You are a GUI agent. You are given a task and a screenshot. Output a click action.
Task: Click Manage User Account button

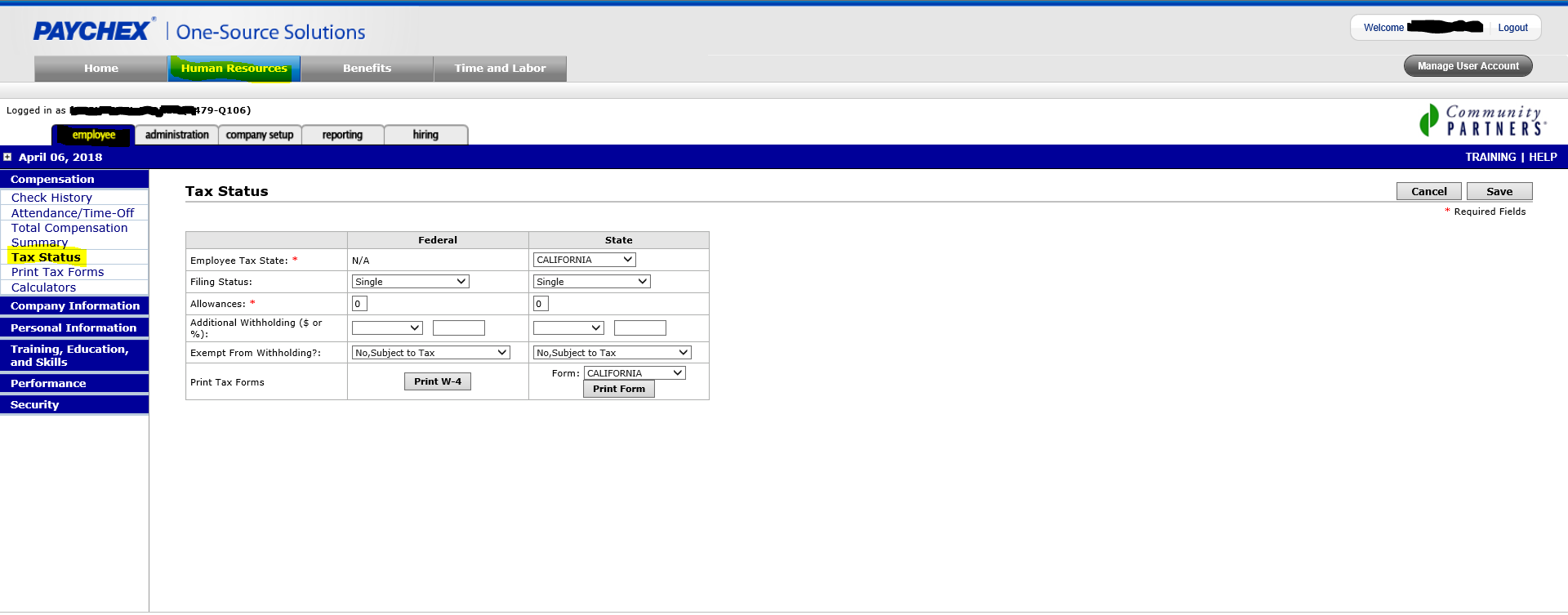(x=1468, y=66)
